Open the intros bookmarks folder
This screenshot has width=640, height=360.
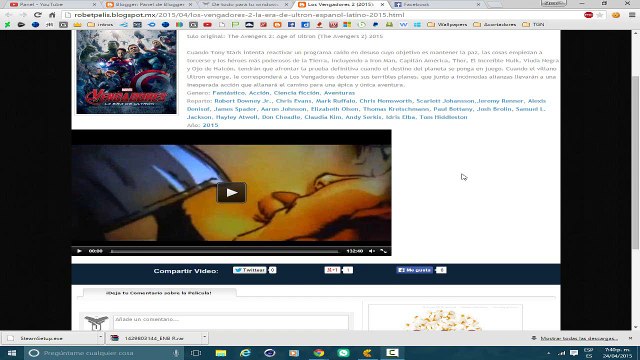pos(100,24)
